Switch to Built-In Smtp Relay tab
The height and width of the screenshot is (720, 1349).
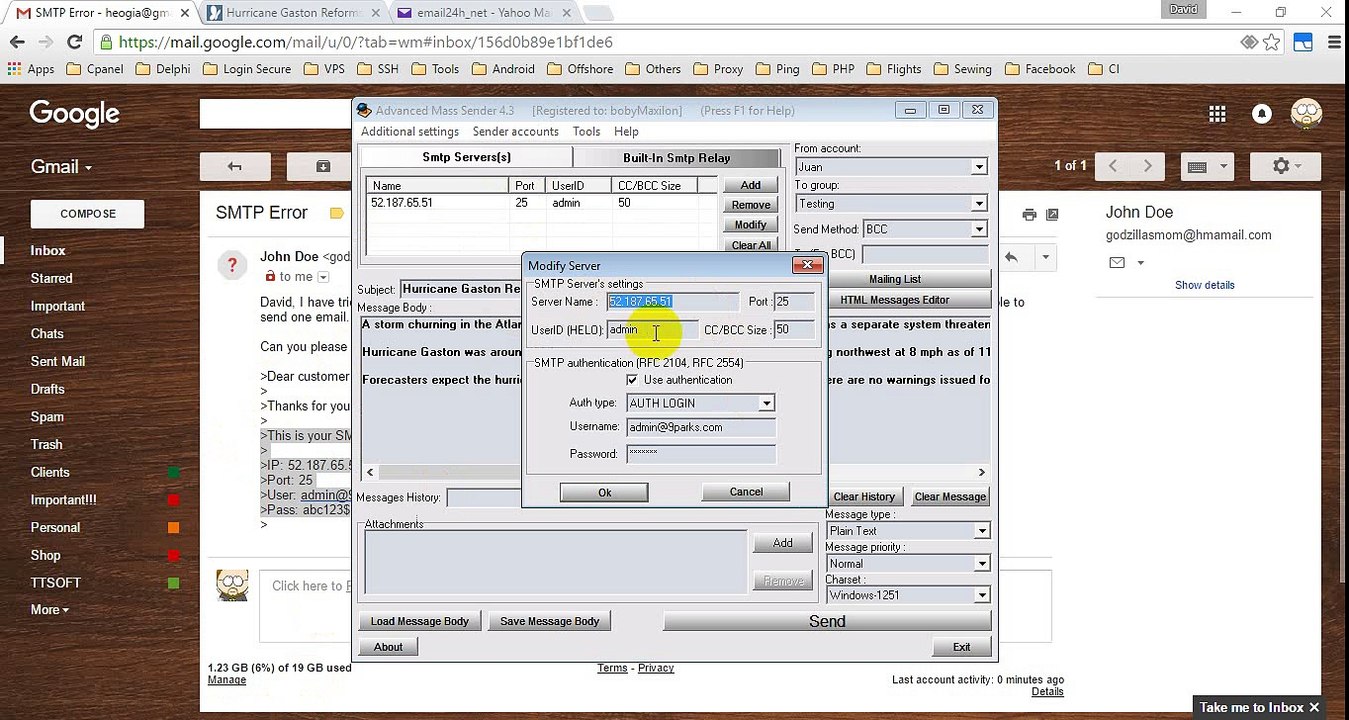point(677,158)
